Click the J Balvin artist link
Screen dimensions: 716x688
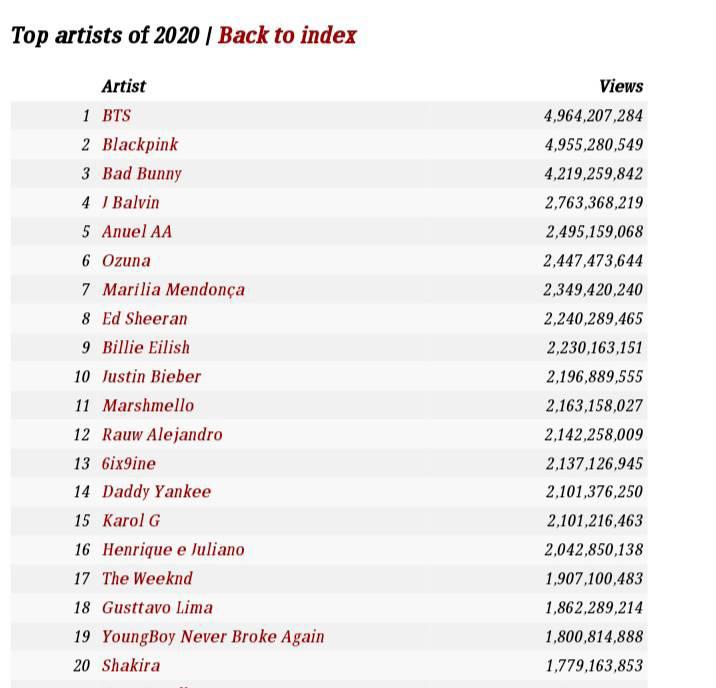coord(130,202)
